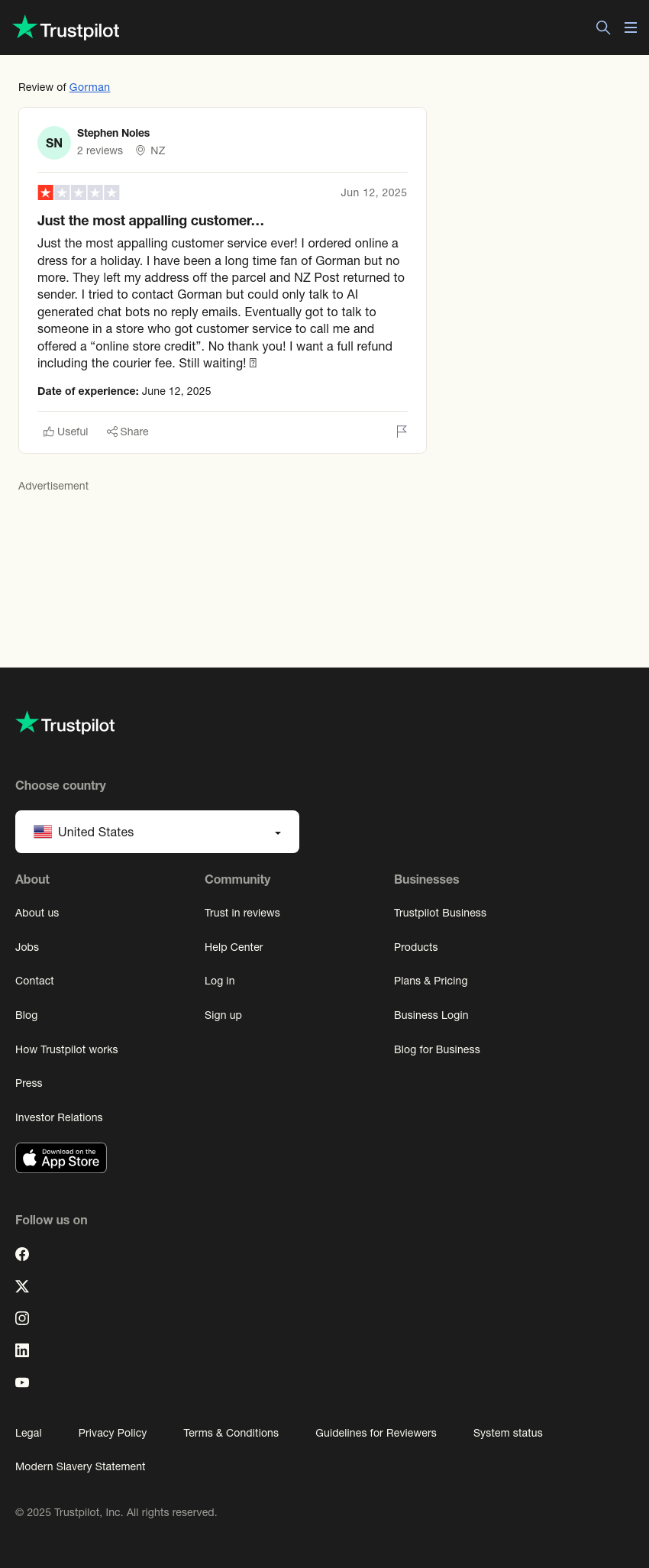
Task: Open Stephen Noles reviewer profile
Action: (113, 133)
